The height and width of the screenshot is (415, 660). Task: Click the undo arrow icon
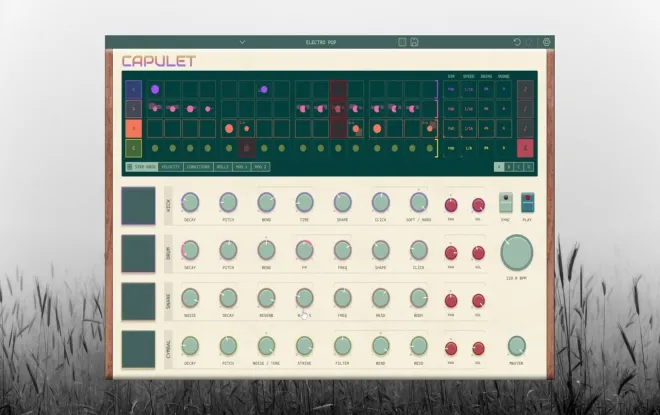(x=517, y=42)
